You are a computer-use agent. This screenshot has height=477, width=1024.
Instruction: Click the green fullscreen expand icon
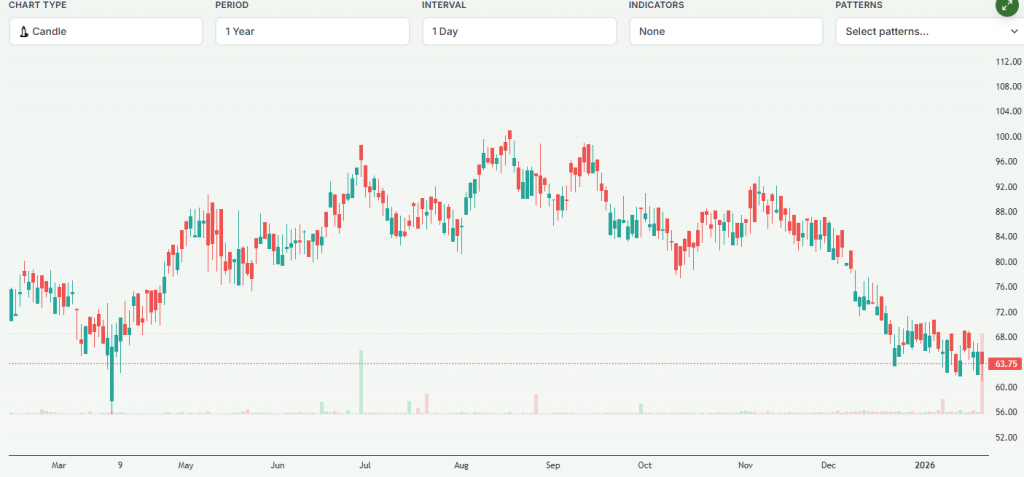click(1006, 5)
